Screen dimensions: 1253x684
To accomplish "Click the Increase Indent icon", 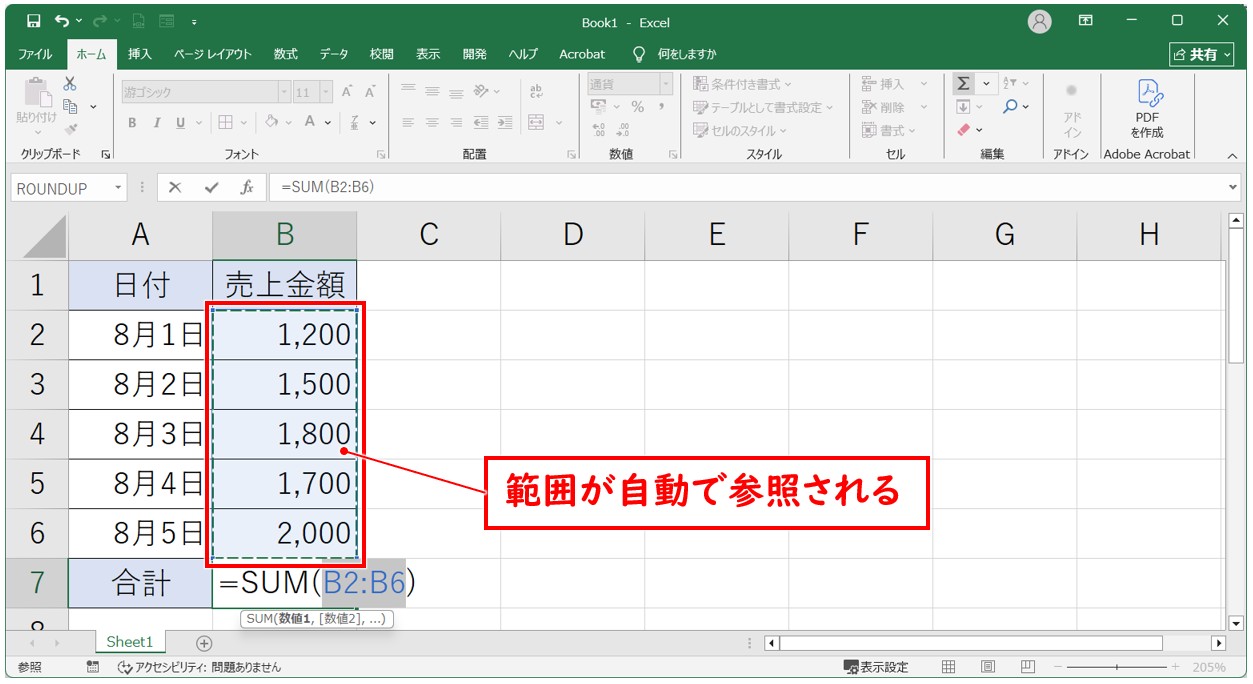I will pos(503,123).
